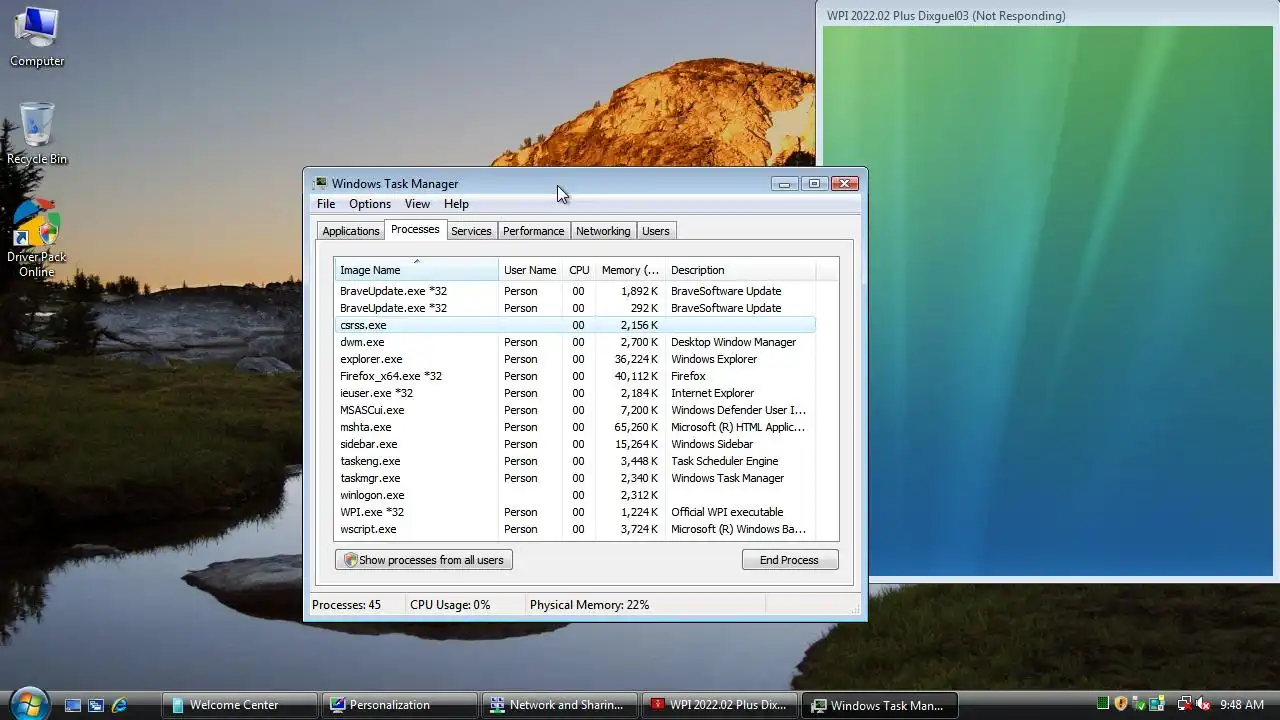Click the WPI 2022.02 Plus window title
The image size is (1280, 720).
tap(946, 16)
